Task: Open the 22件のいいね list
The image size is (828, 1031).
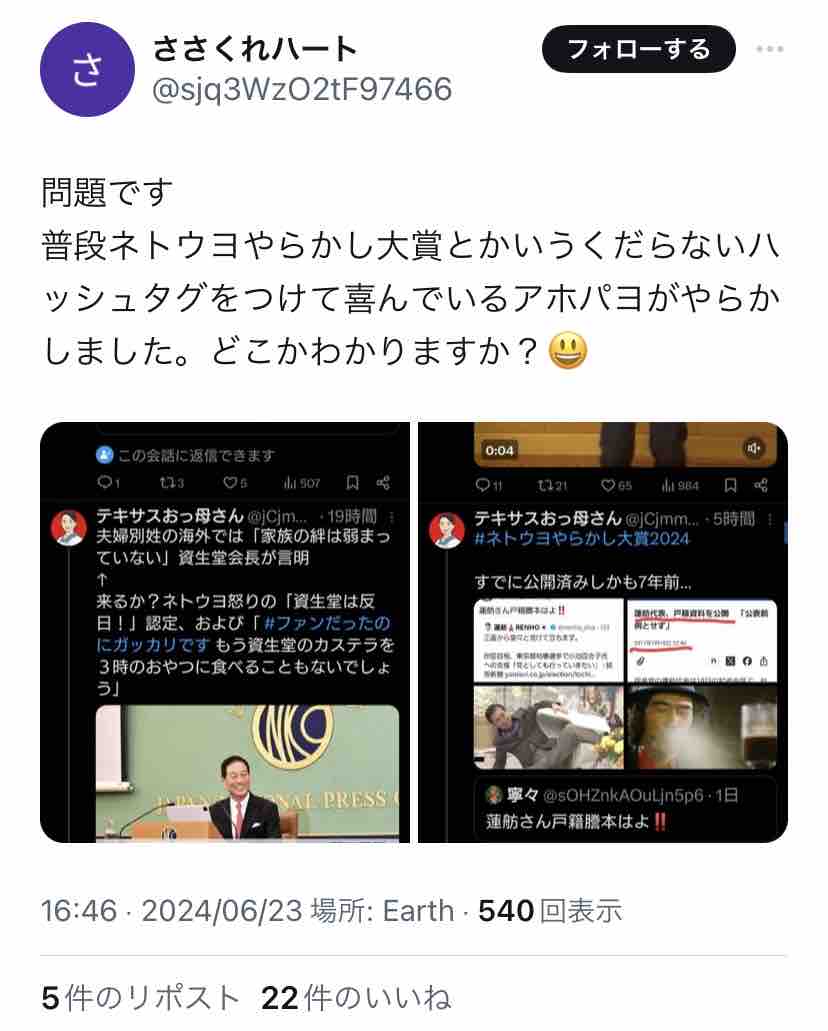Action: coord(356,998)
